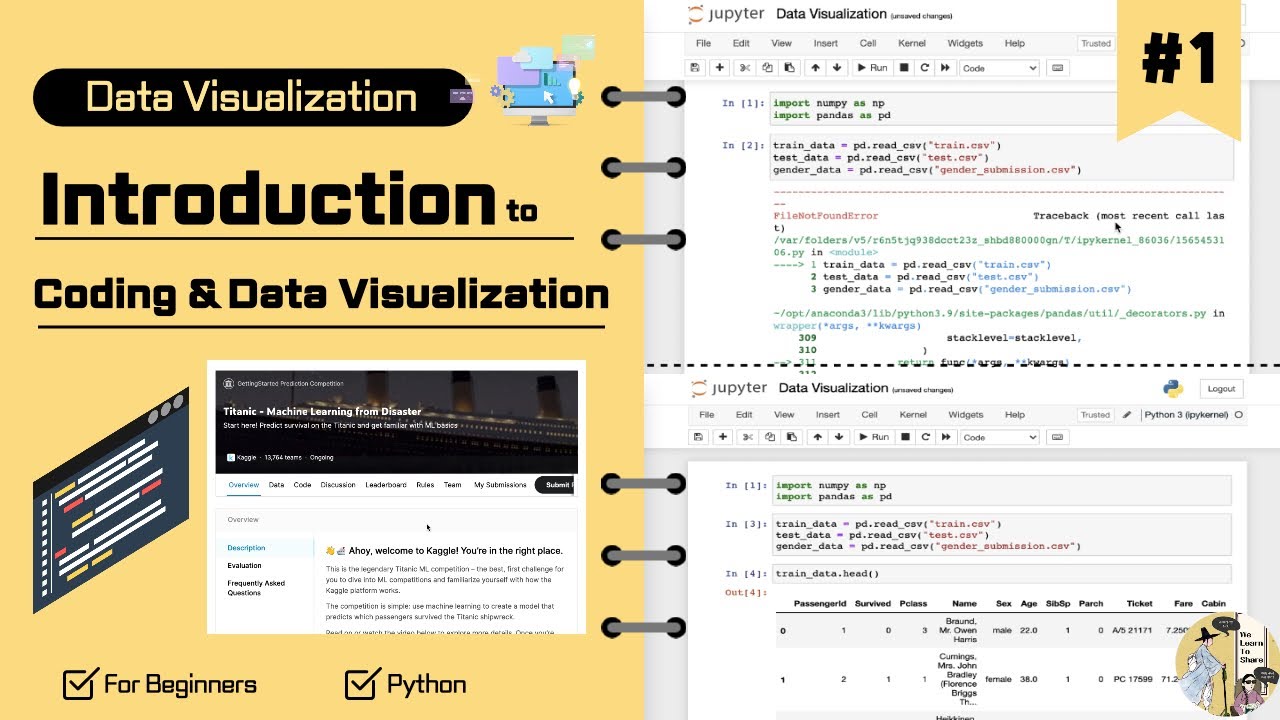Image resolution: width=1280 pixels, height=720 pixels.
Task: Run the cell in lower Jupyter toolbar
Action: click(872, 437)
